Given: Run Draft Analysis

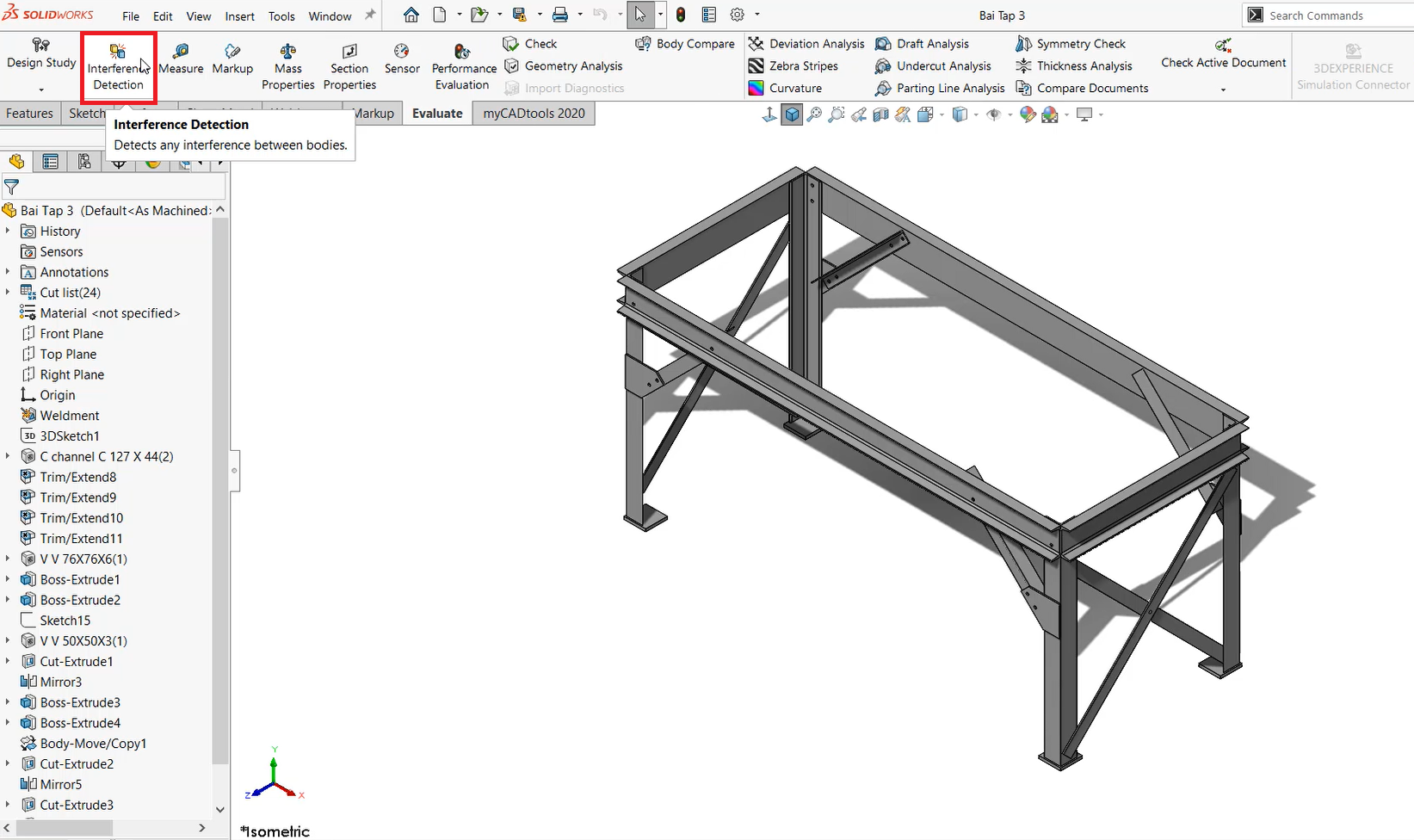Looking at the screenshot, I should pos(922,44).
